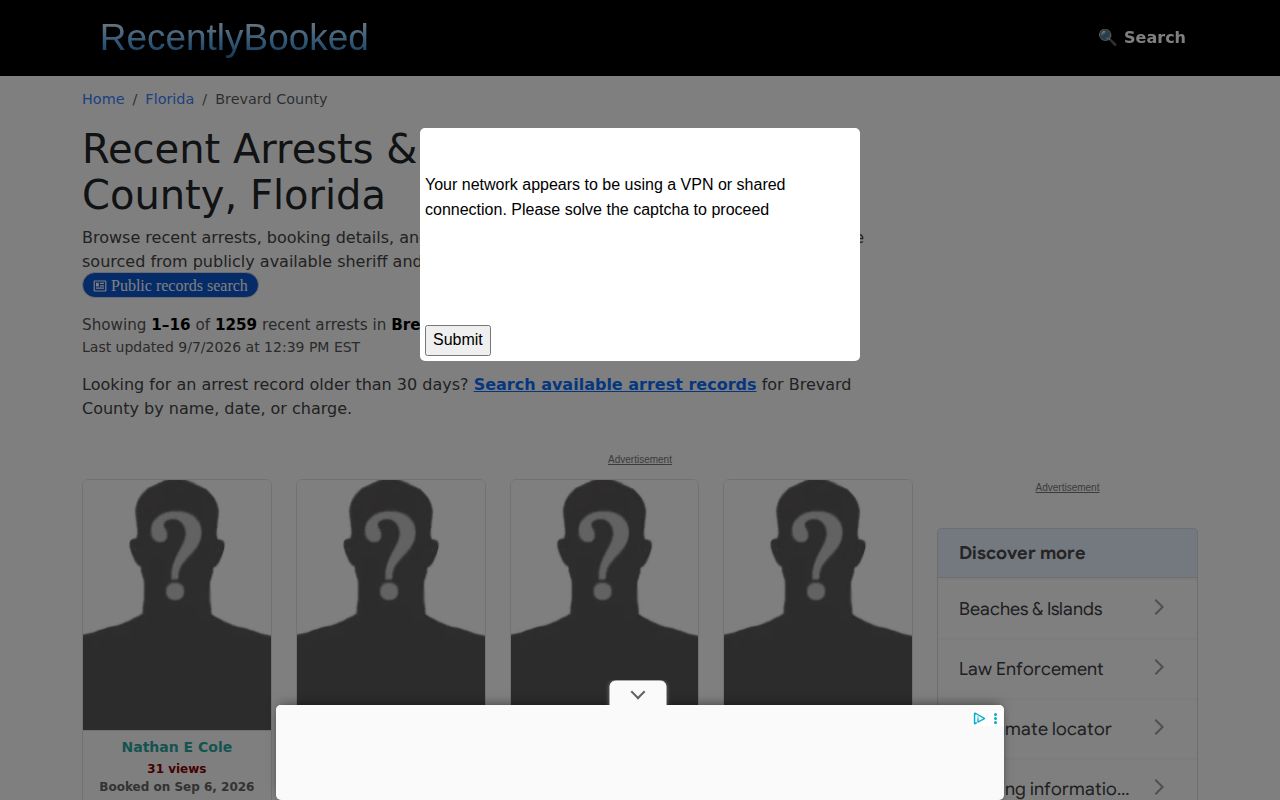The height and width of the screenshot is (800, 1280).
Task: Click the Brevard County breadcrumb text
Action: [271, 99]
